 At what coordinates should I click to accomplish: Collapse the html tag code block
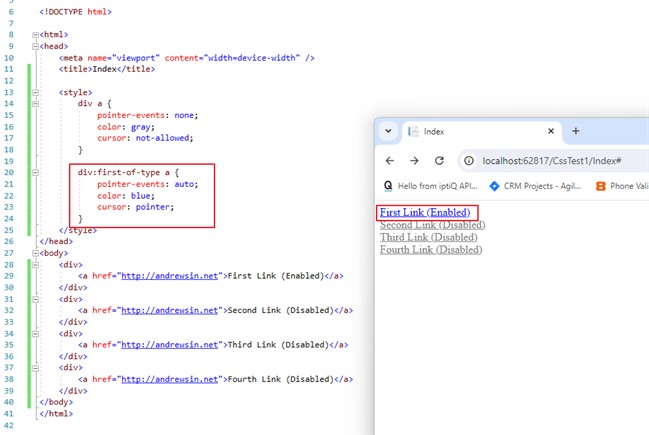tap(36, 35)
